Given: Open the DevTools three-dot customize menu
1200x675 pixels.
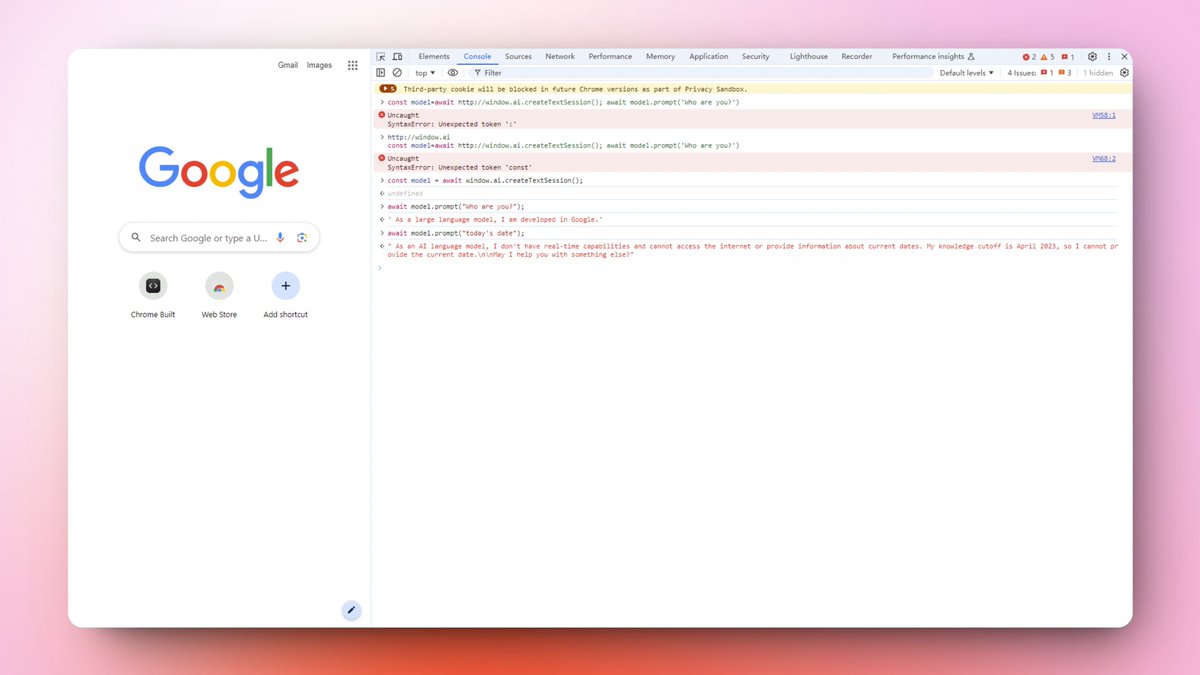Looking at the screenshot, I should pos(1109,57).
